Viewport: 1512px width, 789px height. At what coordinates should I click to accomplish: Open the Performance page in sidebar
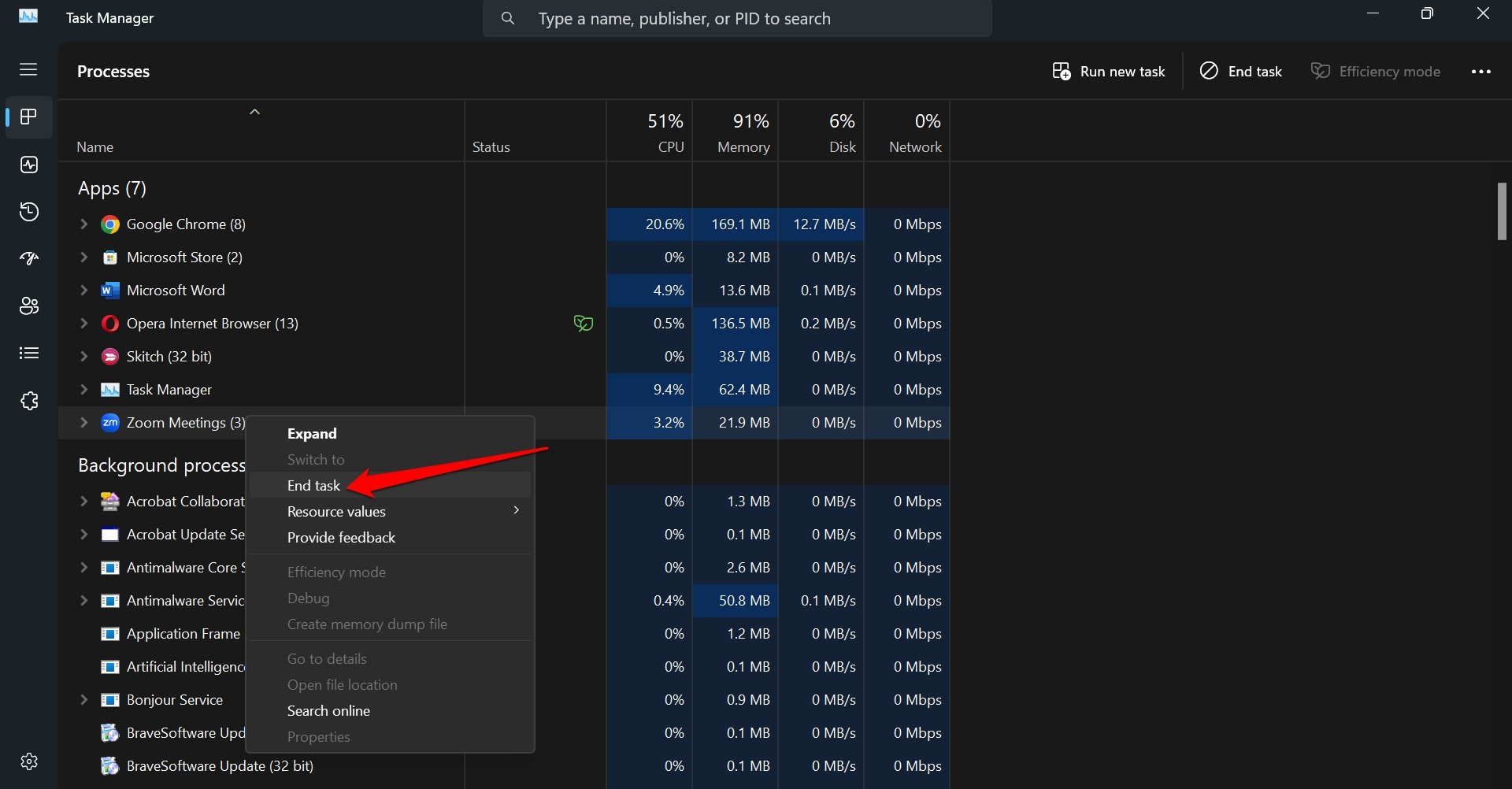click(29, 165)
